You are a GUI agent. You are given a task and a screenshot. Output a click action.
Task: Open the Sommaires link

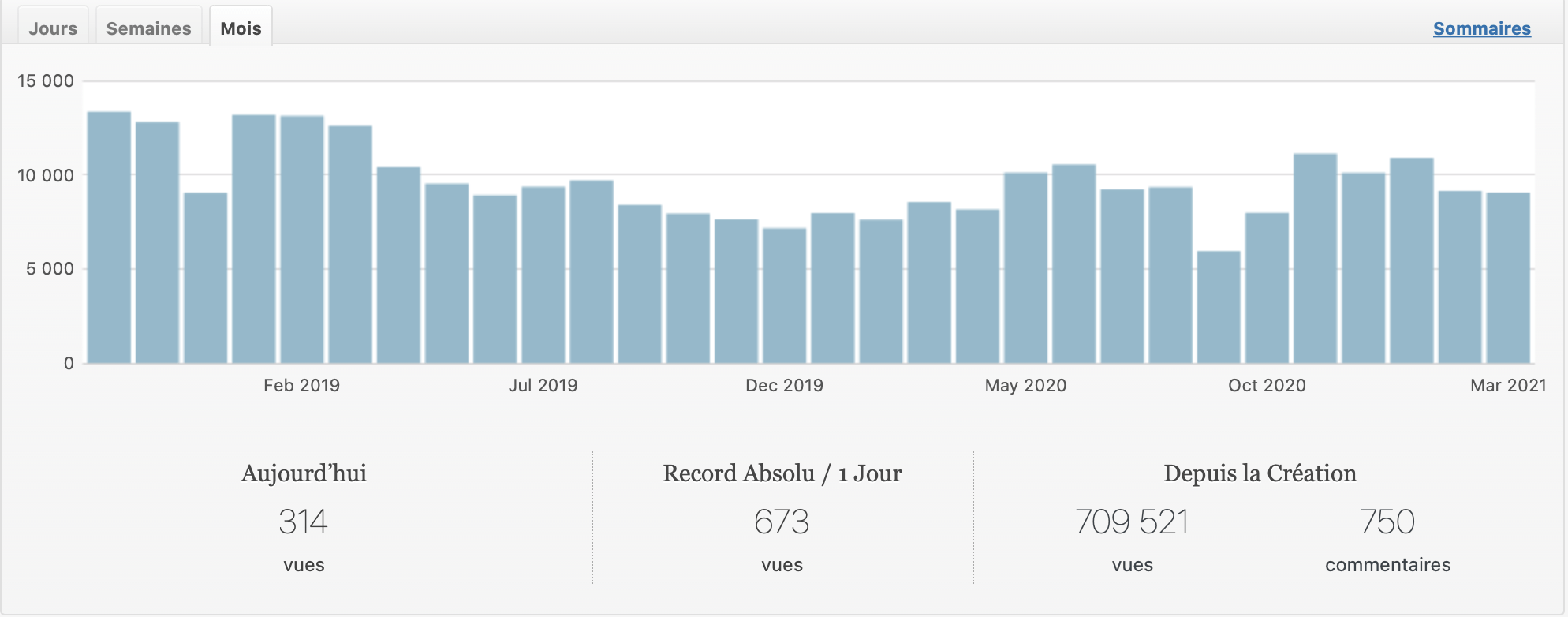[1481, 28]
